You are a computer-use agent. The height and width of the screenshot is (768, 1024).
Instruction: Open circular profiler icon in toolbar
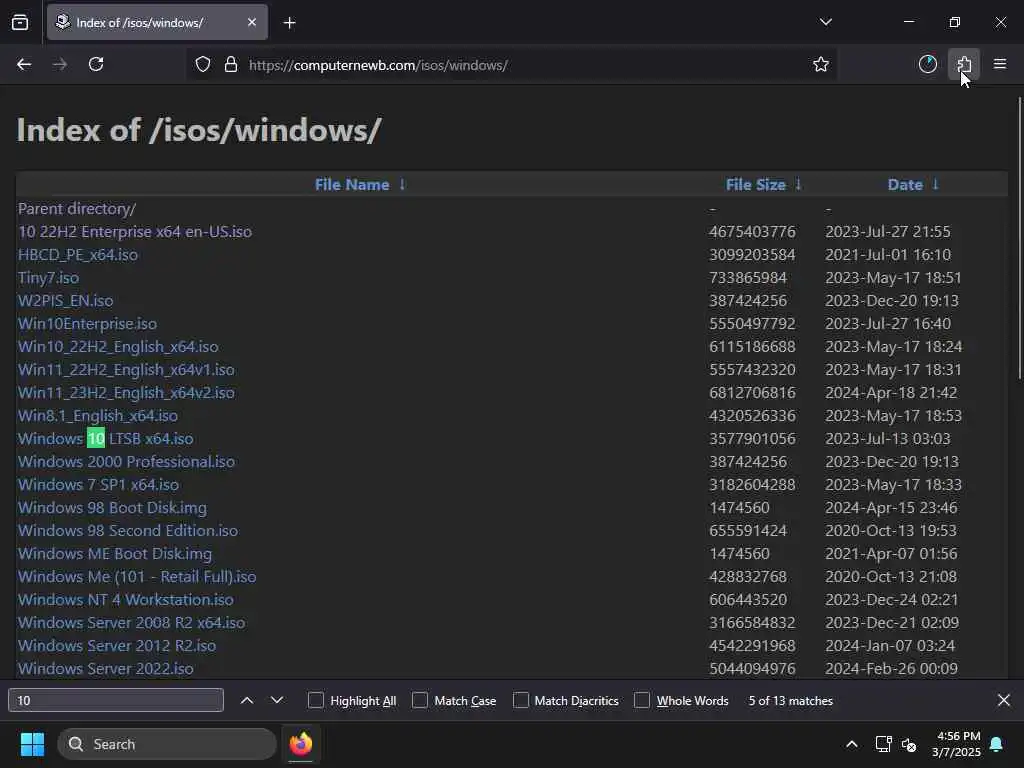pos(927,64)
